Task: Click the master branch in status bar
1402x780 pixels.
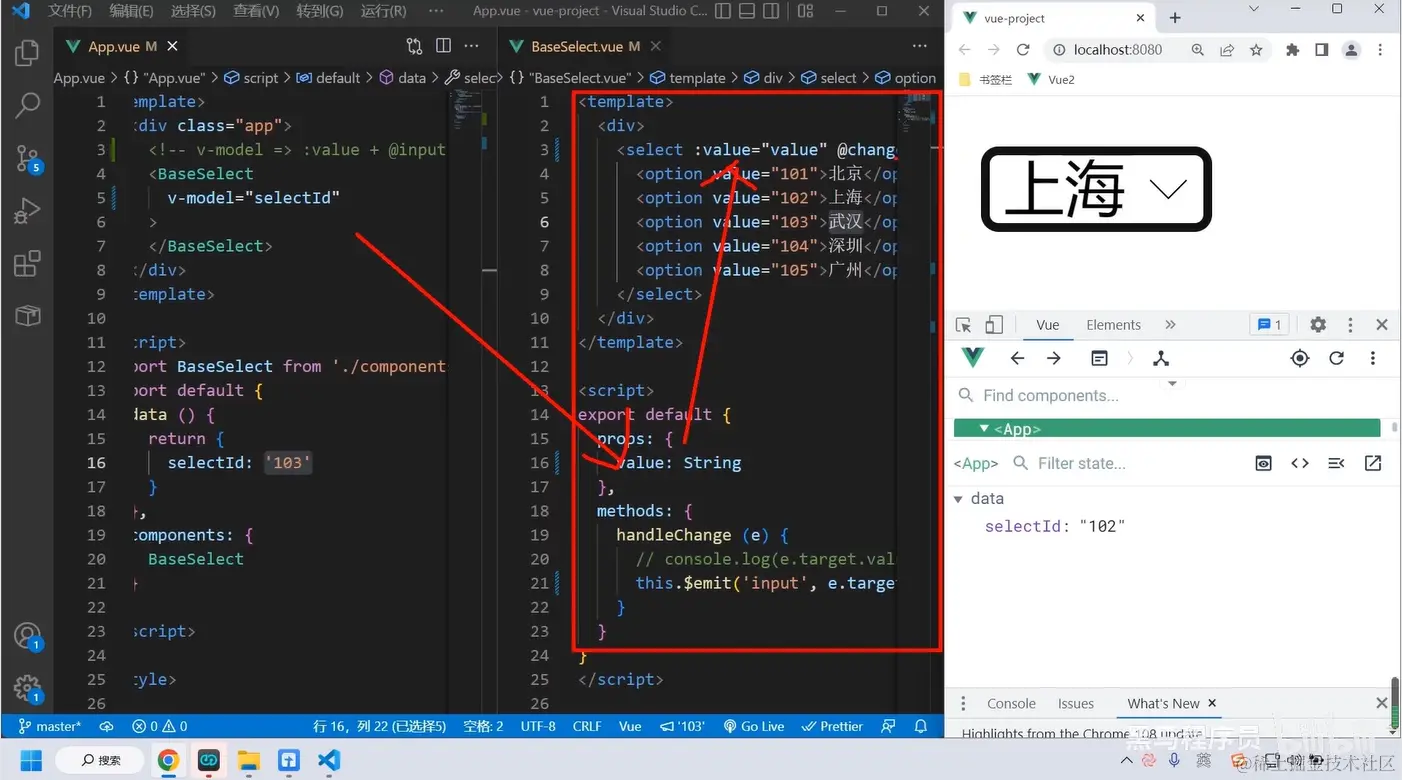Action: [50, 726]
